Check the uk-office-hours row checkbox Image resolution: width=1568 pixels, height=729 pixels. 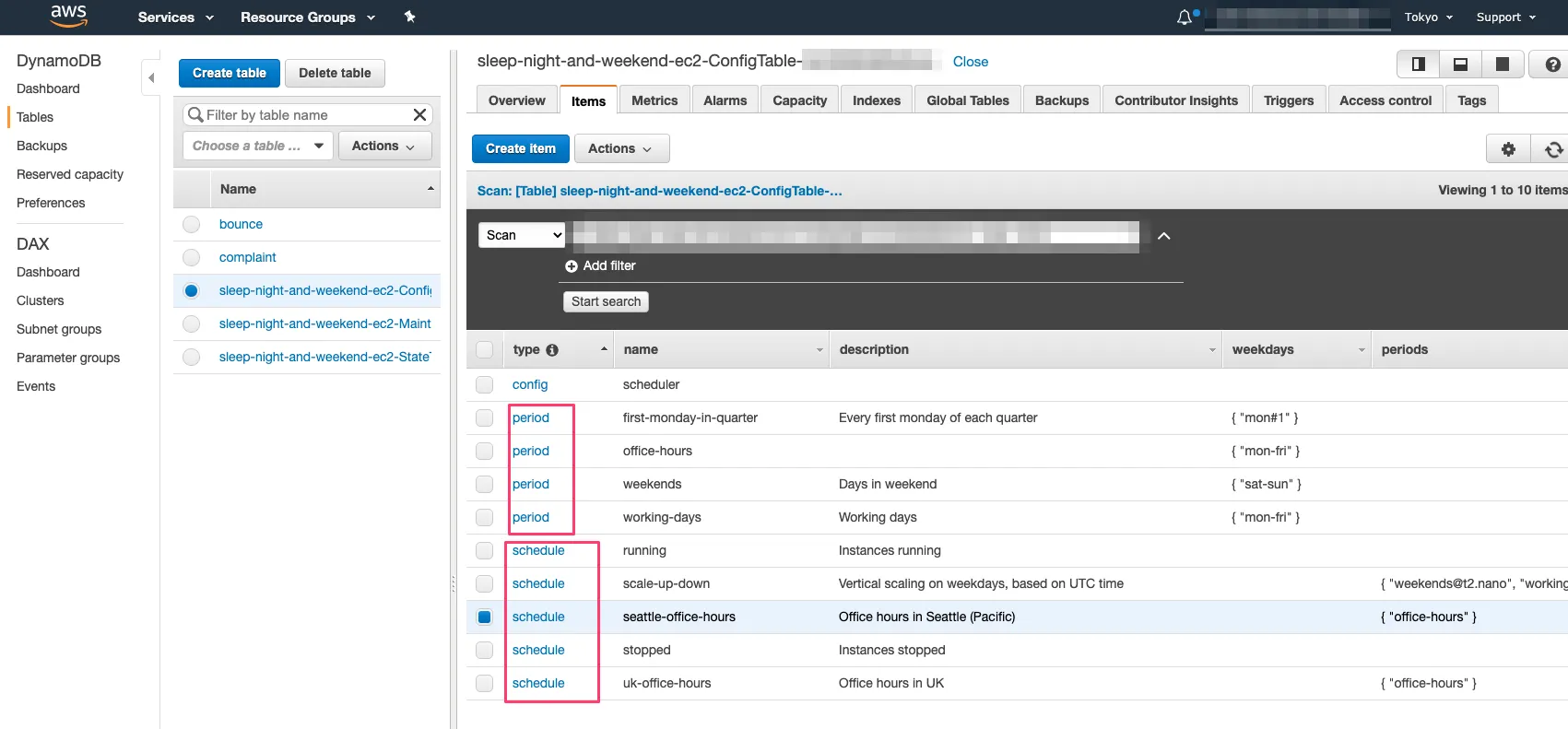[484, 684]
